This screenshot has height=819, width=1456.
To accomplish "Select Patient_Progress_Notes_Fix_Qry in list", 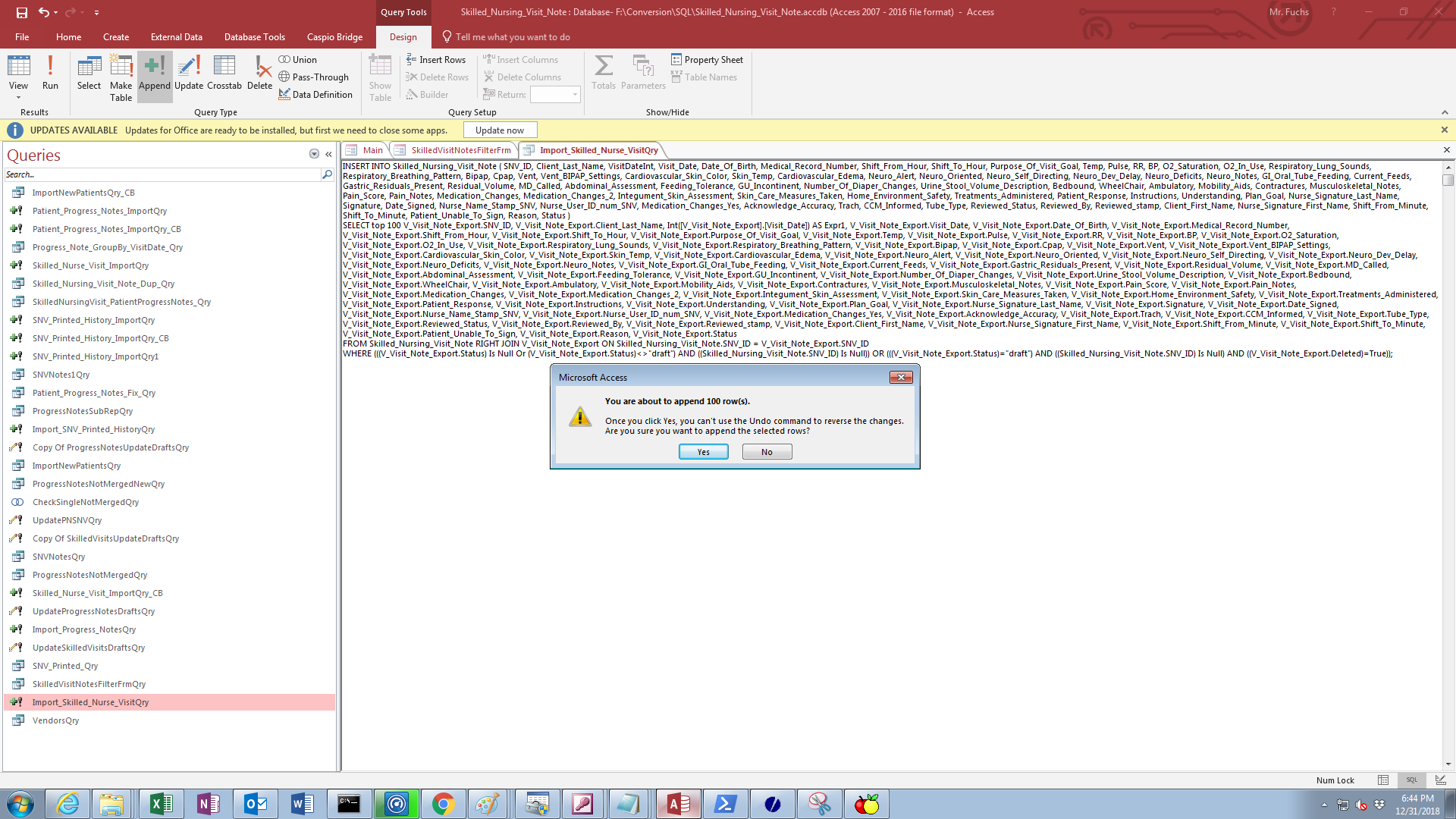I will click(169, 393).
